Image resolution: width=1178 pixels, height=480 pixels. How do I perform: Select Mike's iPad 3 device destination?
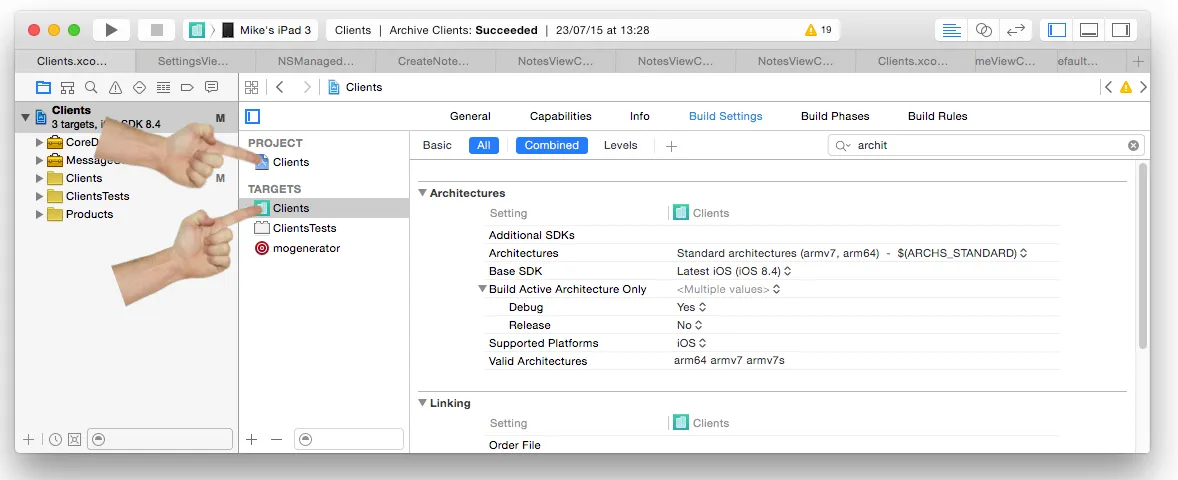(x=267, y=31)
